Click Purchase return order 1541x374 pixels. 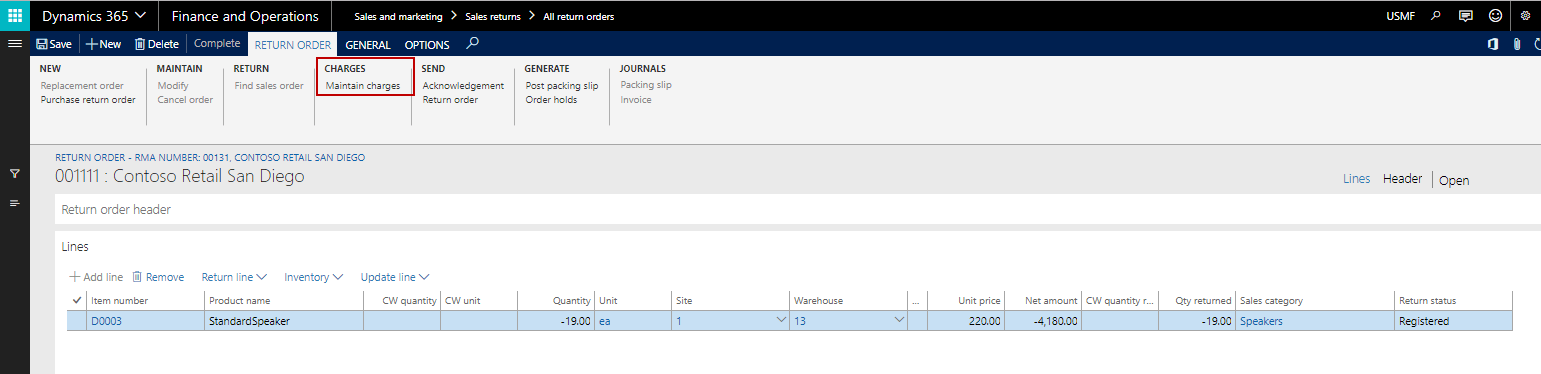pos(88,100)
